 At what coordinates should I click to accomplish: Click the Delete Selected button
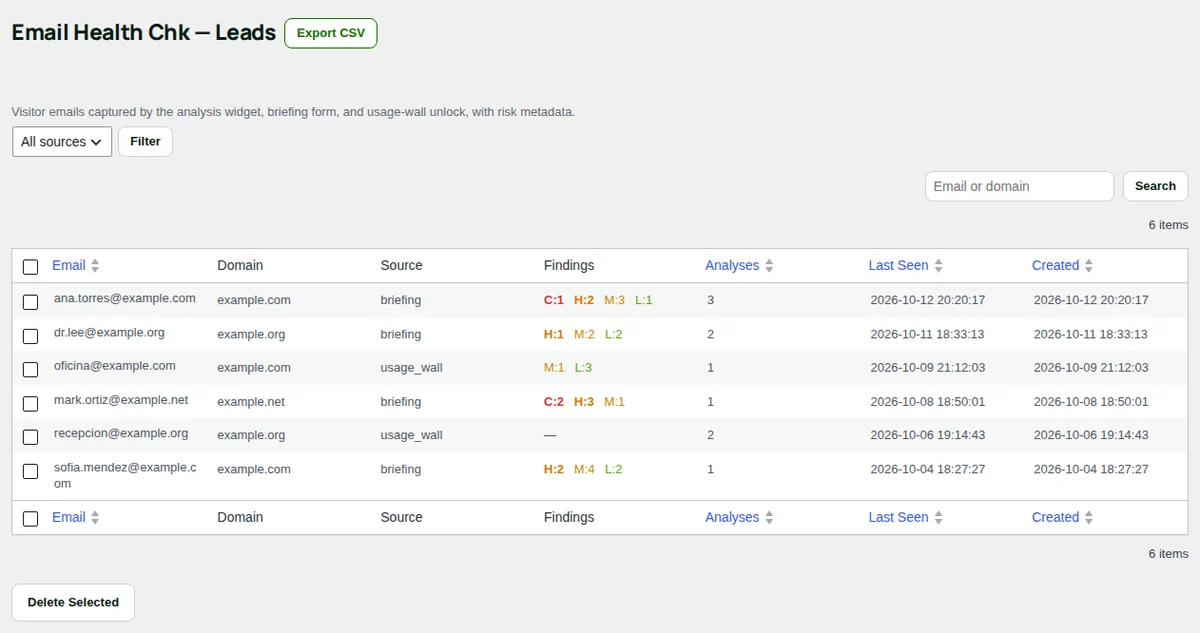(73, 602)
